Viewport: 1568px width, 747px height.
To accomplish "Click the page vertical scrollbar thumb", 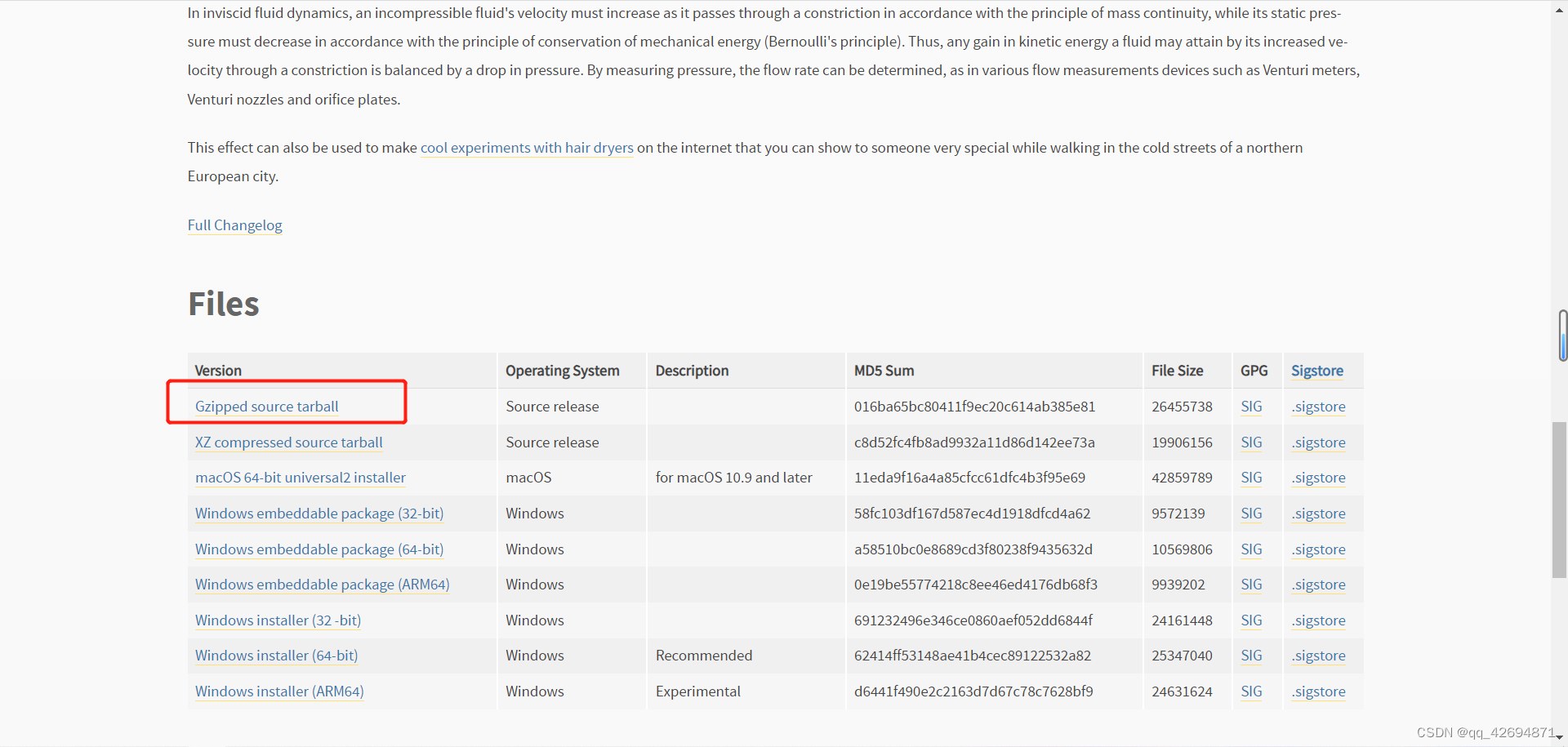I will point(1559,498).
